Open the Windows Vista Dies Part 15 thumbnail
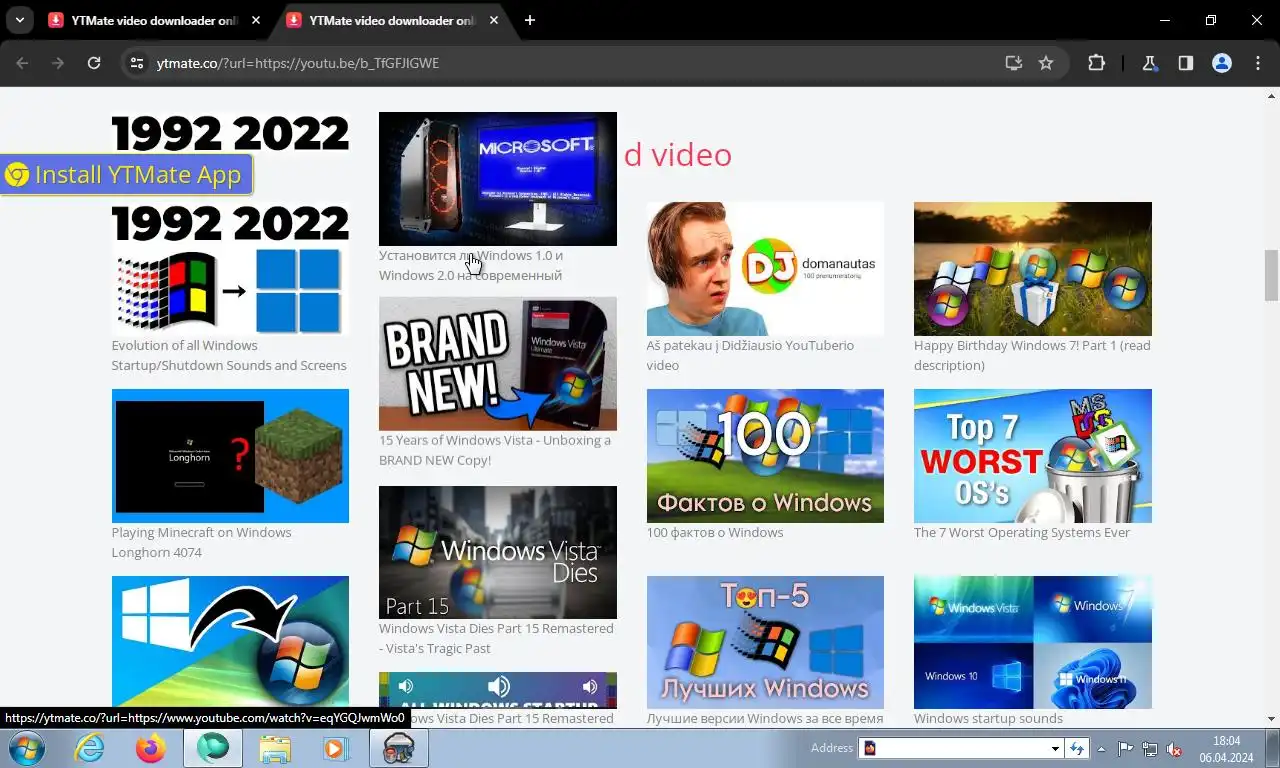Viewport: 1280px width, 768px height. pos(498,552)
